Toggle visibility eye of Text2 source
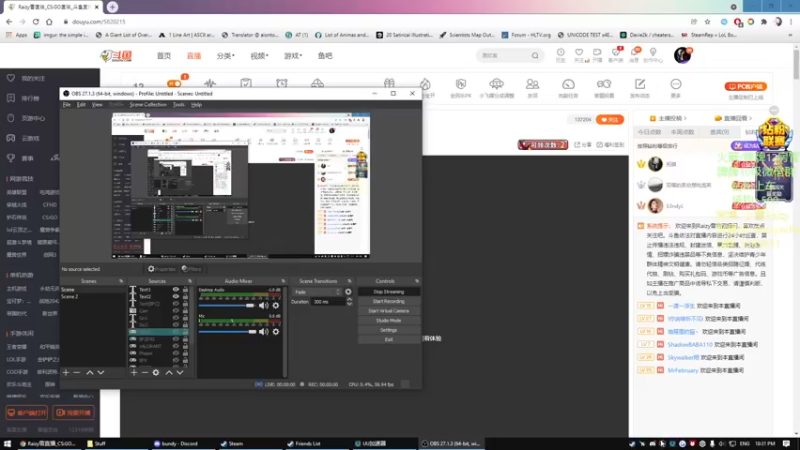 176,296
